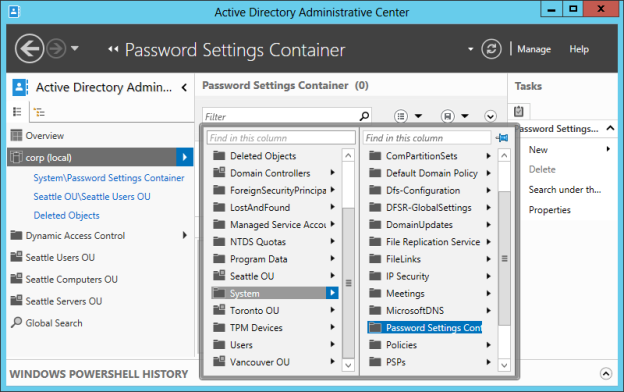Open System\Password Settings Container link
Screen dimensions: 624x392
point(109,178)
